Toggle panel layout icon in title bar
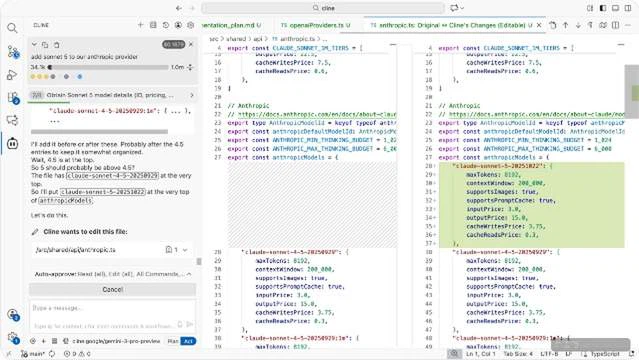 click(615, 8)
